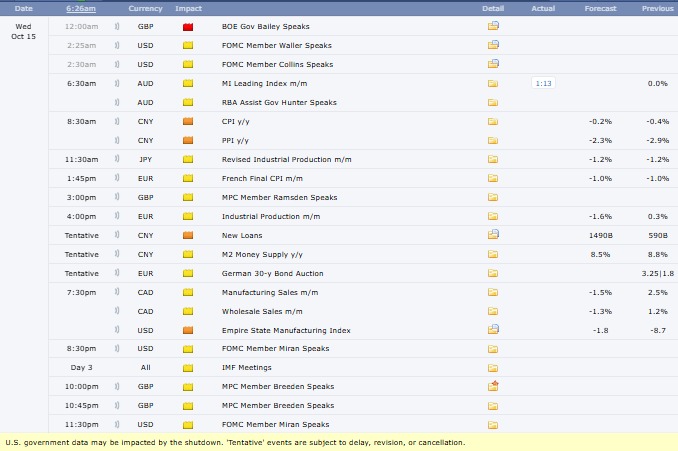Viewport: 678px width, 451px height.
Task: Toggle alert speaker for 7:30pm Manufacturing Sales
Action: [x=118, y=292]
